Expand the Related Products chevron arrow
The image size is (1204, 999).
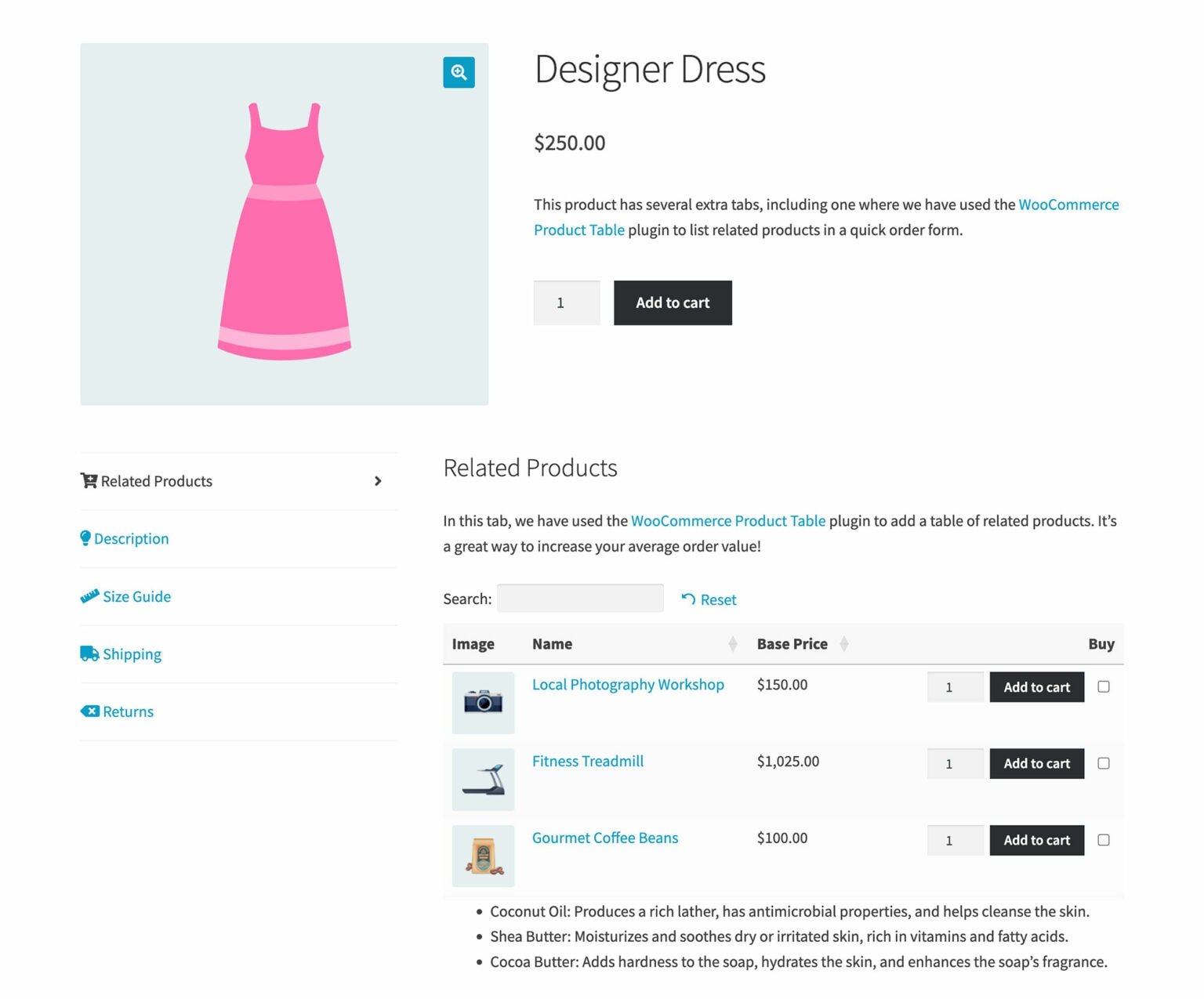[378, 480]
